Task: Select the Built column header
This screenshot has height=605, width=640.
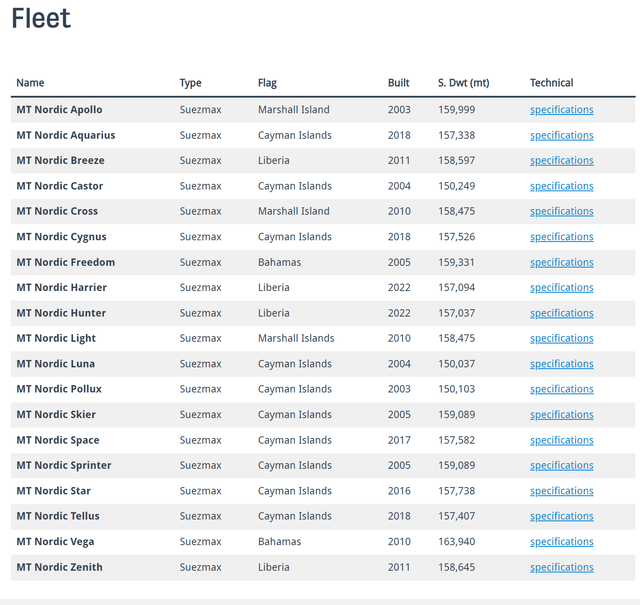Action: coord(398,83)
